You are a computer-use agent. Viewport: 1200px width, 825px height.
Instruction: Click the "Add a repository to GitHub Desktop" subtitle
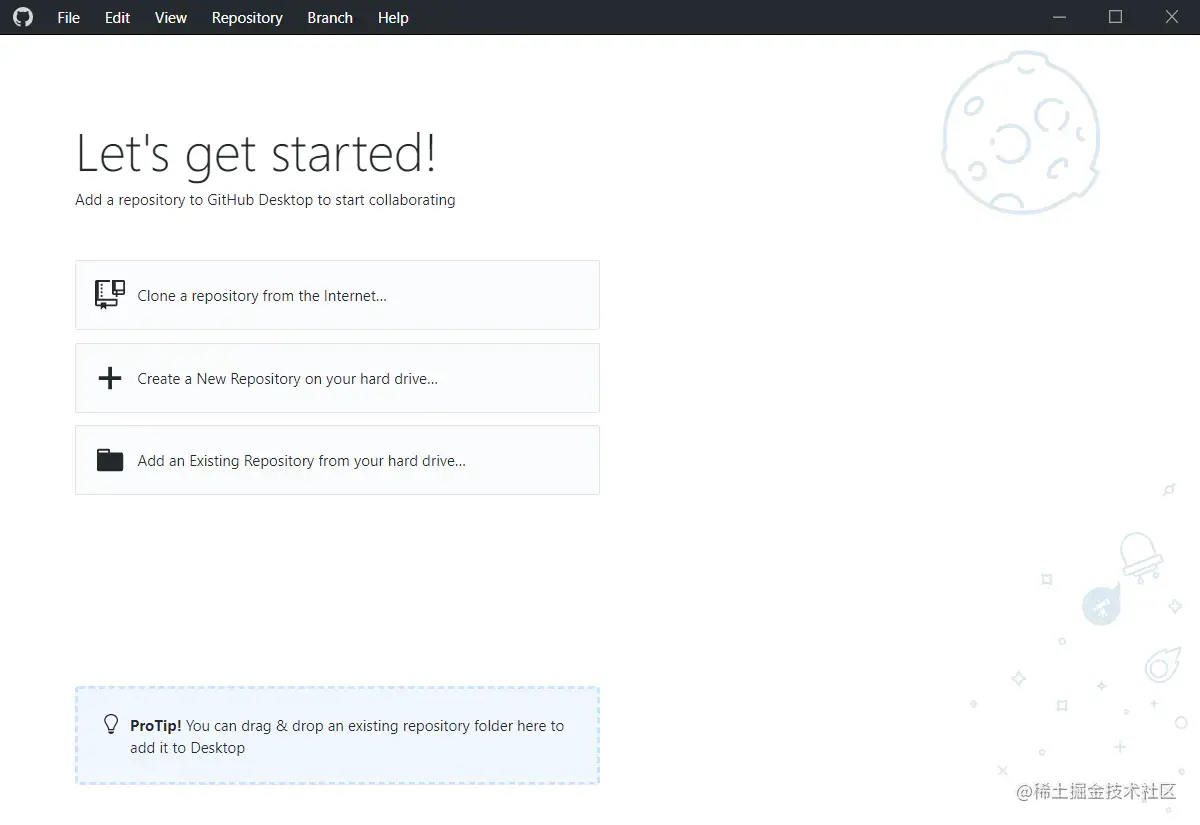265,200
